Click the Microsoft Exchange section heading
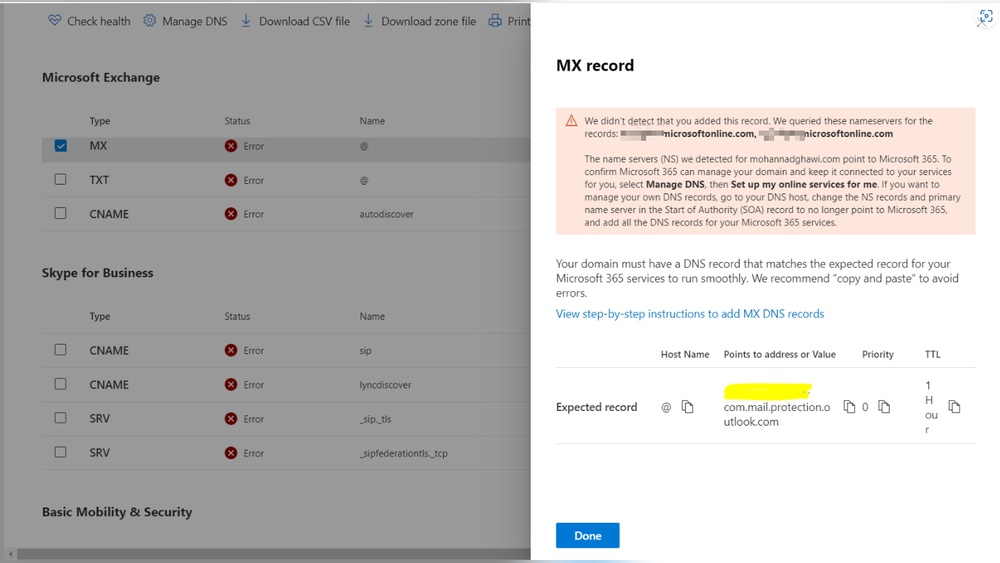This screenshot has height=563, width=1000. [x=101, y=77]
